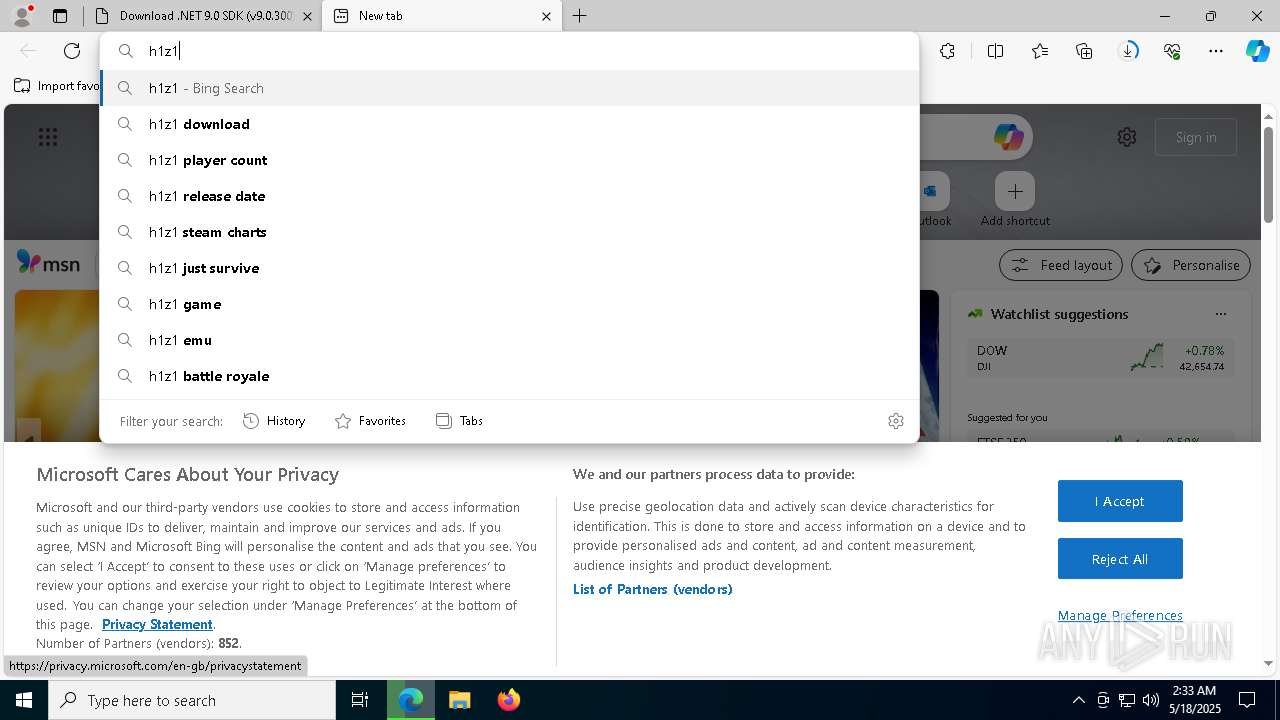Open the Outlook shortcut tile
The image size is (1280, 720).
click(932, 191)
